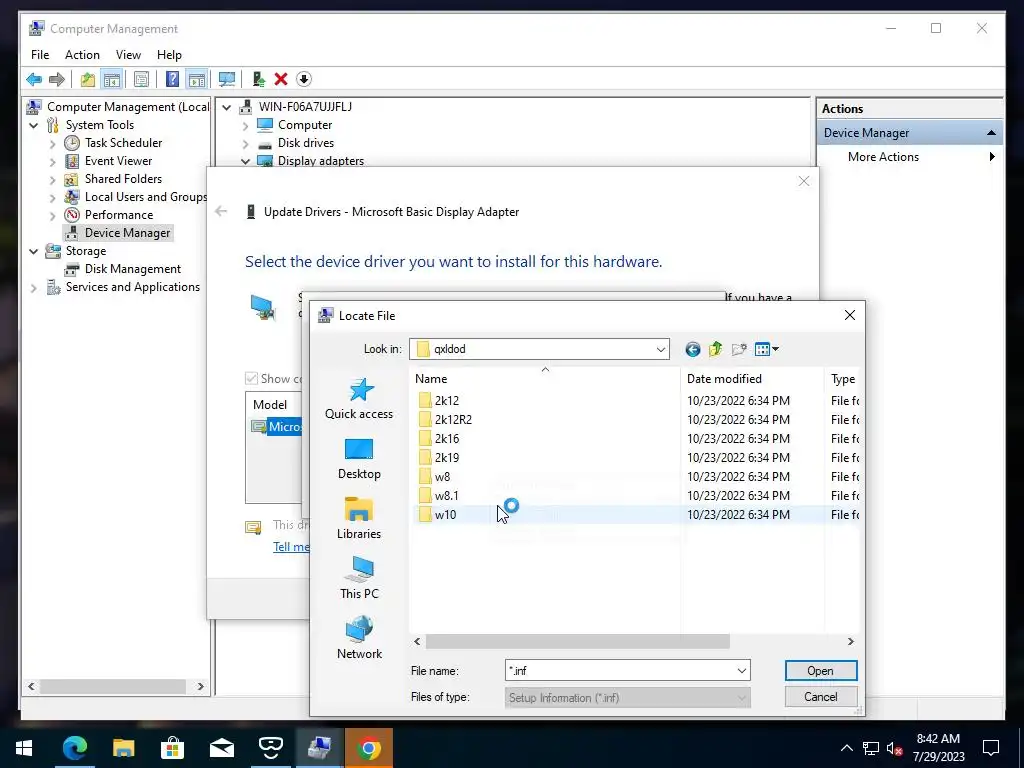Select Network in Locate File sidebar
Screen dimensions: 1024x768
coord(359,638)
